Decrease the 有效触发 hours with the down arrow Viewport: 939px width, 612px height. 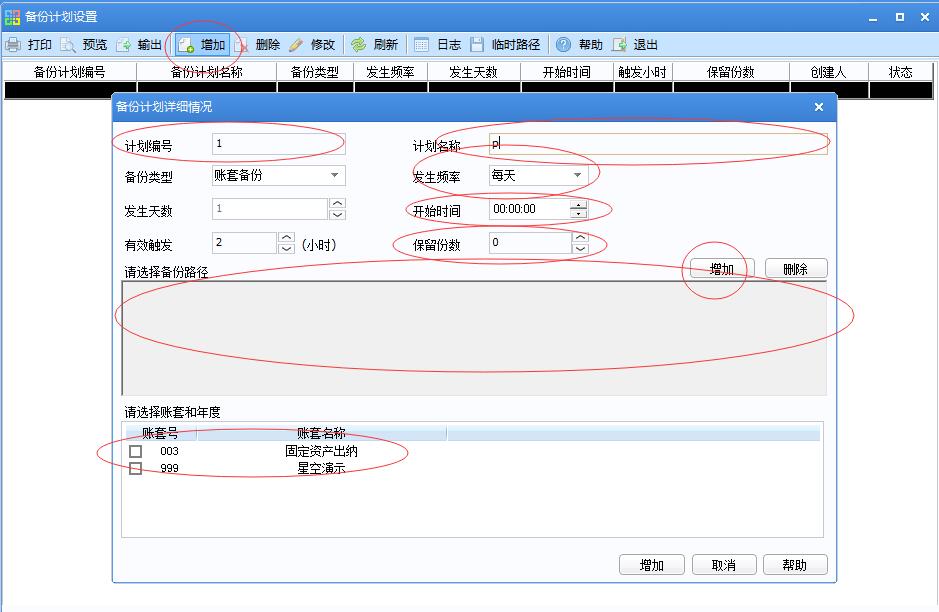[286, 248]
